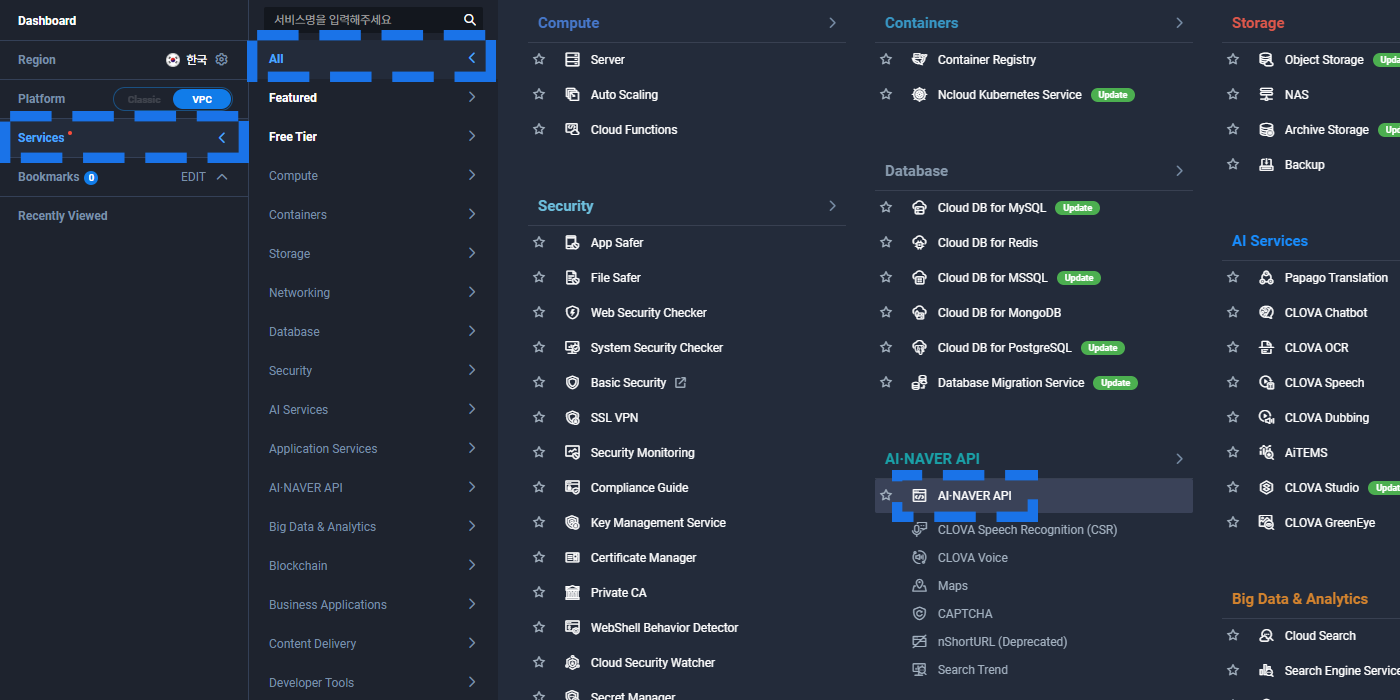Open the Application Services category
This screenshot has height=700, width=1400.
372,449
